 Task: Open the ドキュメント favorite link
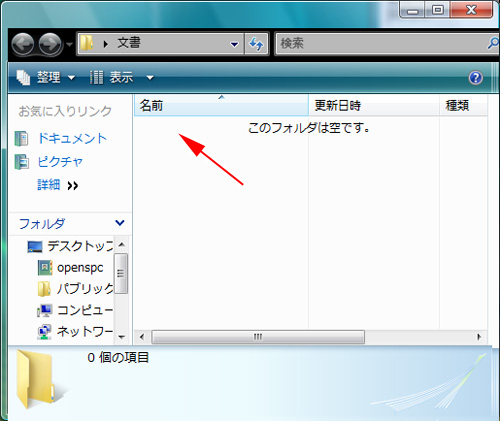pyautogui.click(x=72, y=138)
